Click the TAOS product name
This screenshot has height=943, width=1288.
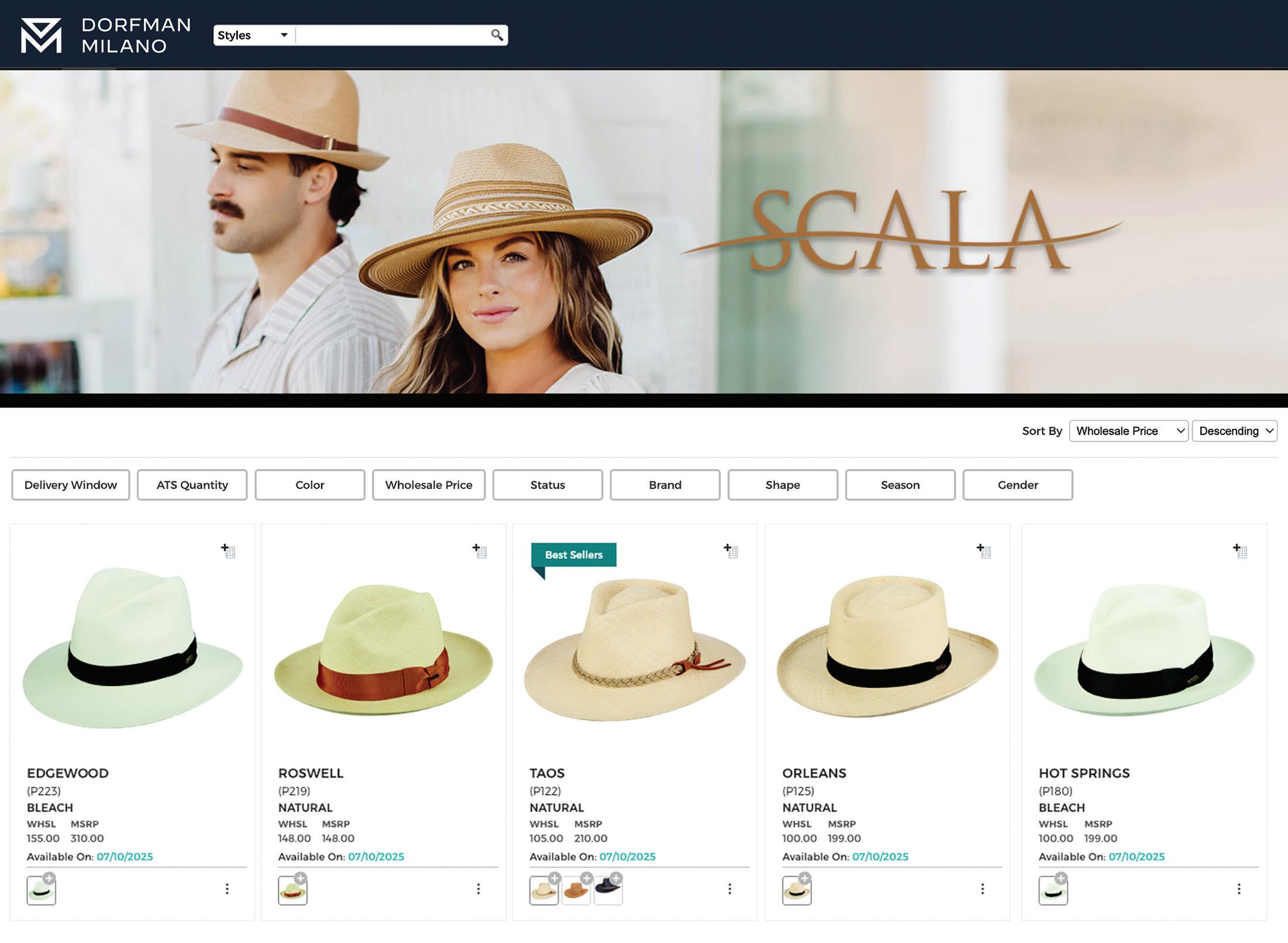pyautogui.click(x=547, y=773)
